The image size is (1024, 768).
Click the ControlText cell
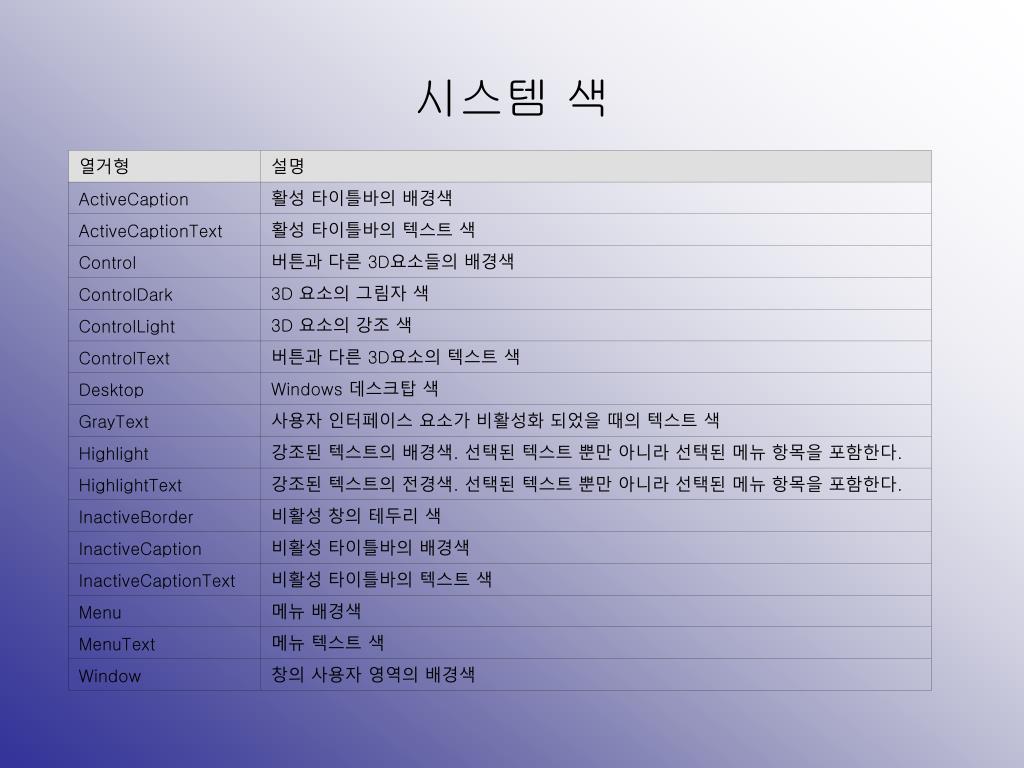point(165,357)
